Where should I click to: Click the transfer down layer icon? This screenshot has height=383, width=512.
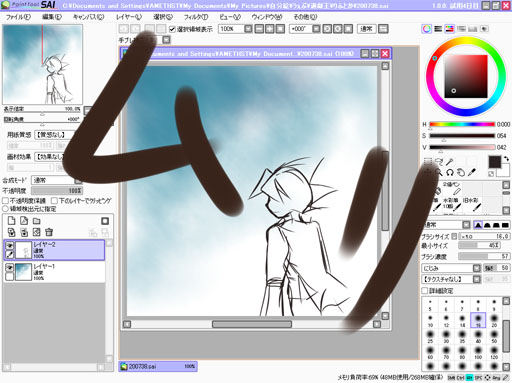pyautogui.click(x=11, y=232)
